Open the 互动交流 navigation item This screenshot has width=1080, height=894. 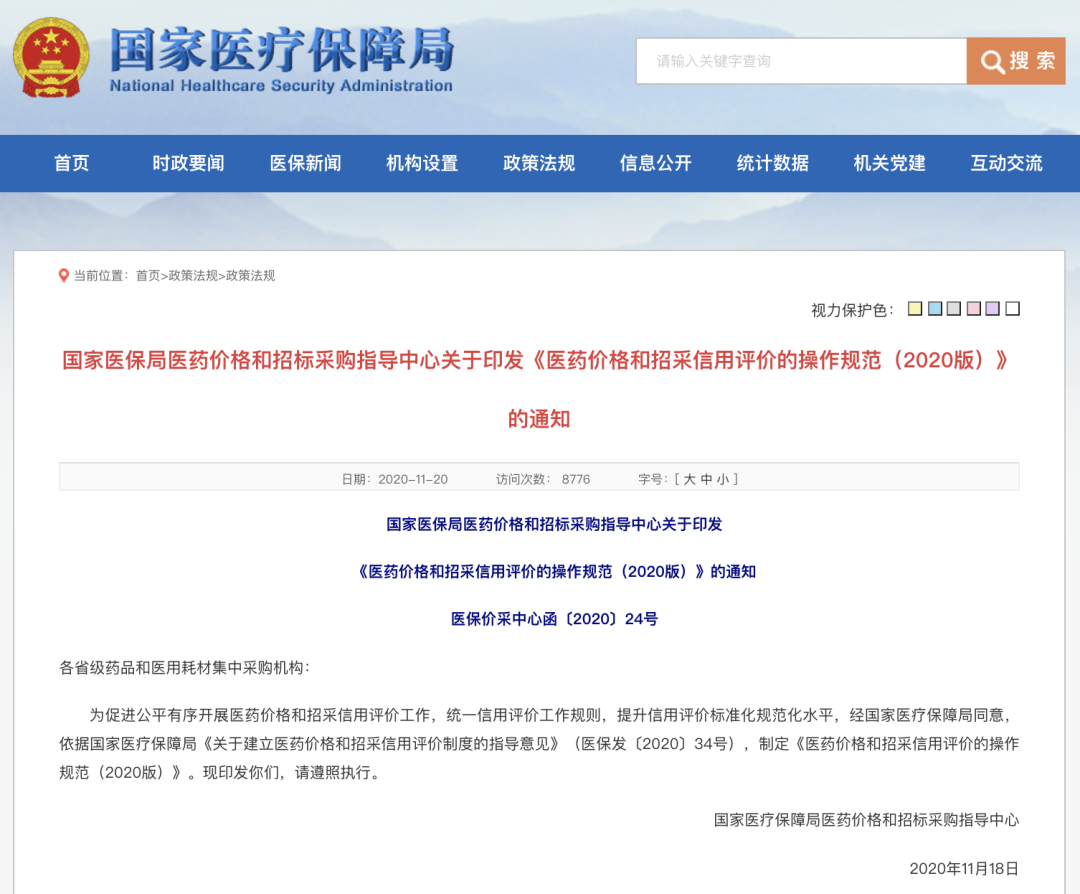click(1006, 163)
